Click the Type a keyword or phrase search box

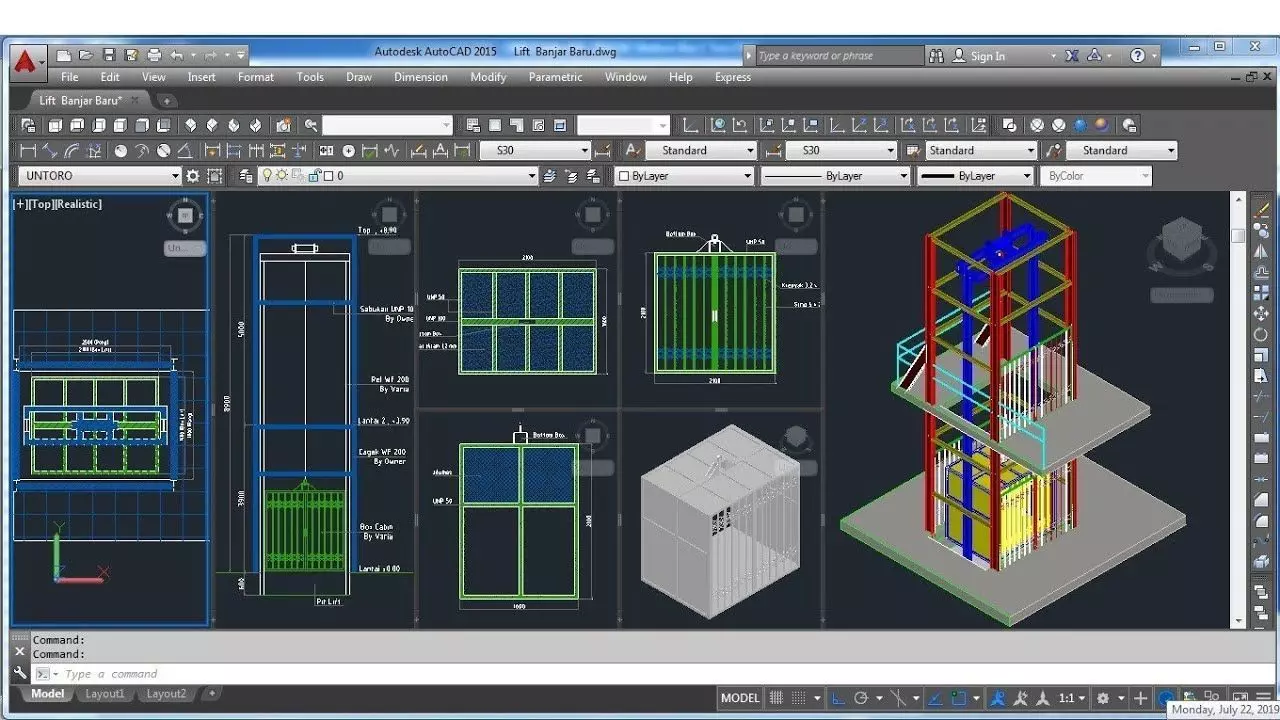point(838,56)
